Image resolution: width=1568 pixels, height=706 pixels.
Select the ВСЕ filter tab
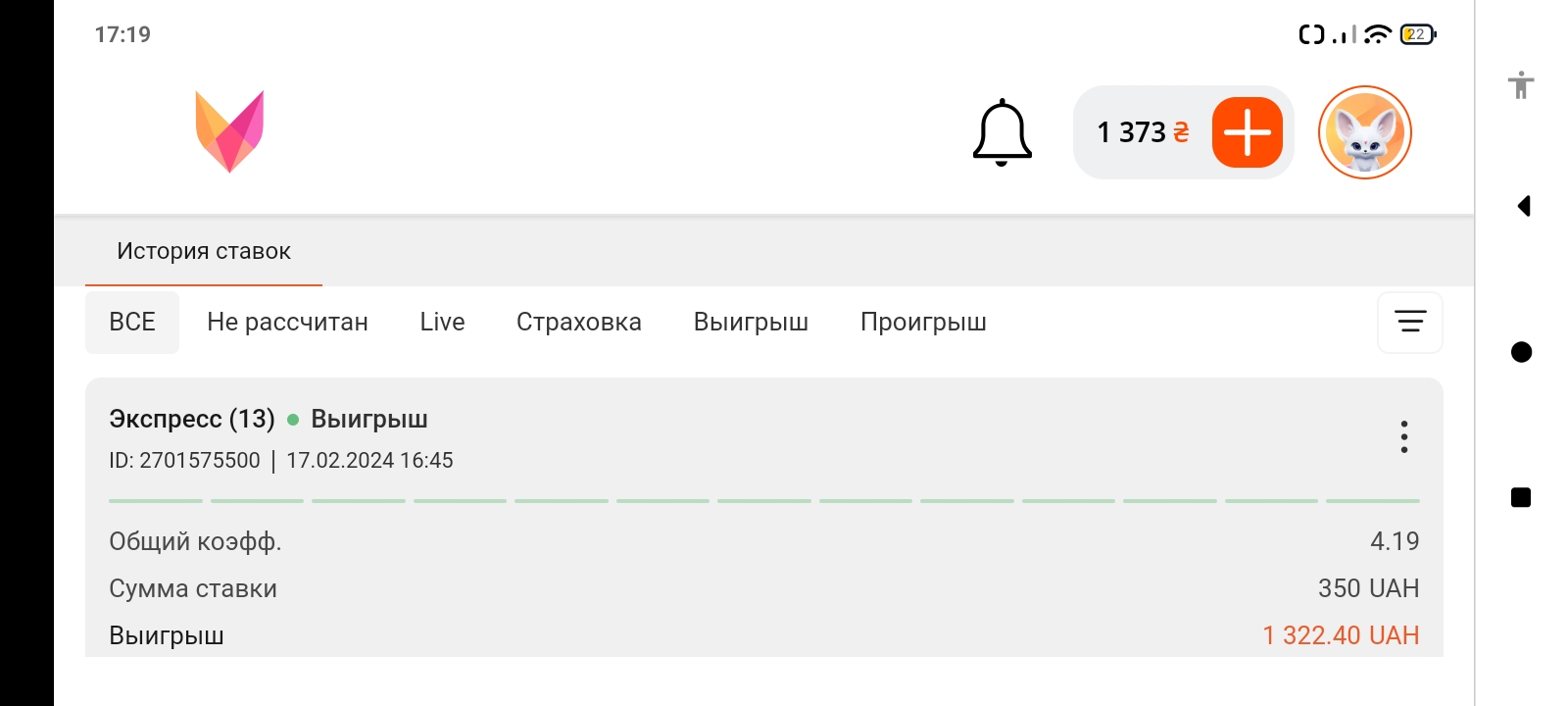[132, 322]
